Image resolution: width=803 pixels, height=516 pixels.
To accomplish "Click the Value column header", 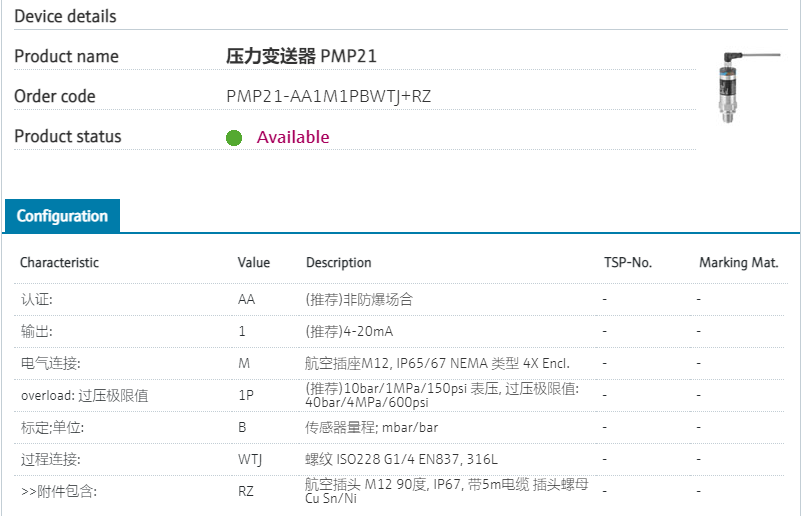I will [254, 263].
